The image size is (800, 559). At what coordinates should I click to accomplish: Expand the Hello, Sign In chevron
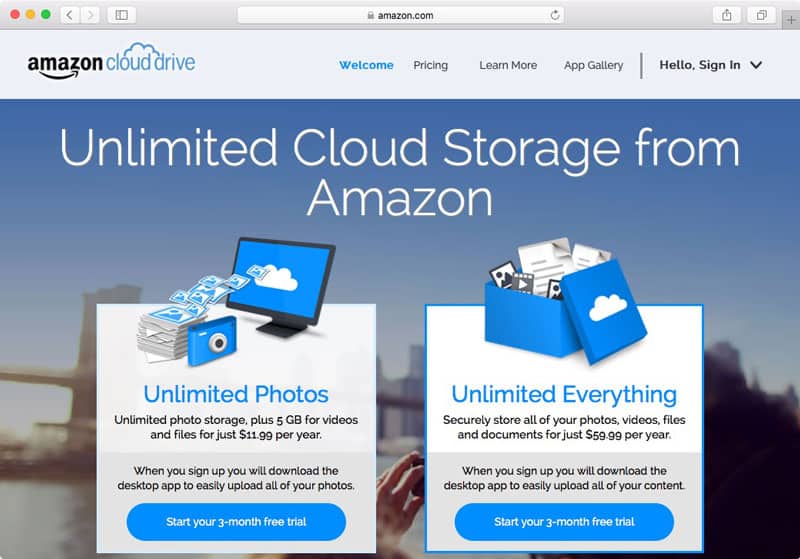pos(756,65)
